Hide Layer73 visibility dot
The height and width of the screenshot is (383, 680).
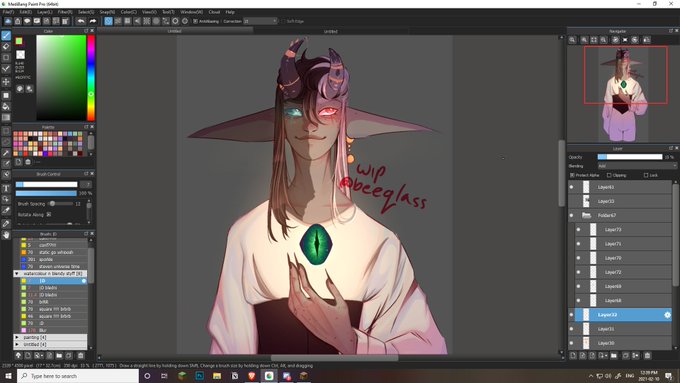point(578,229)
